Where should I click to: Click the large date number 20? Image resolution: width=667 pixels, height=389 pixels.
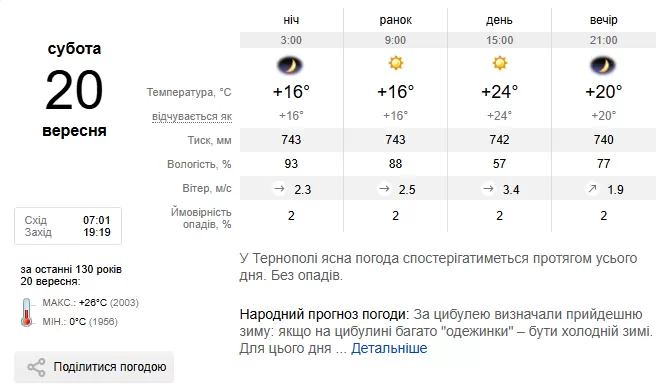pos(74,90)
